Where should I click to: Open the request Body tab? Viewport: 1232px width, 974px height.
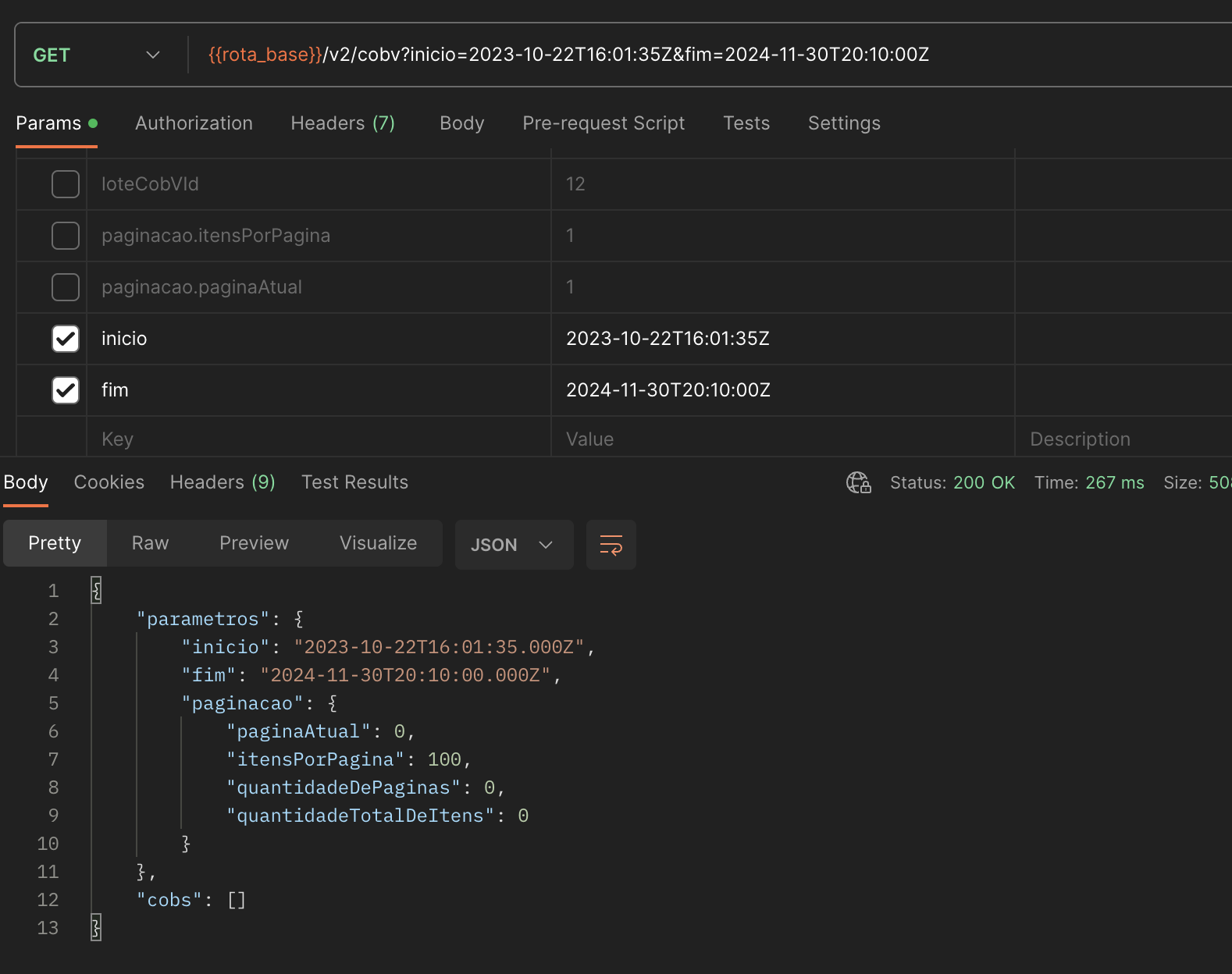click(x=461, y=123)
